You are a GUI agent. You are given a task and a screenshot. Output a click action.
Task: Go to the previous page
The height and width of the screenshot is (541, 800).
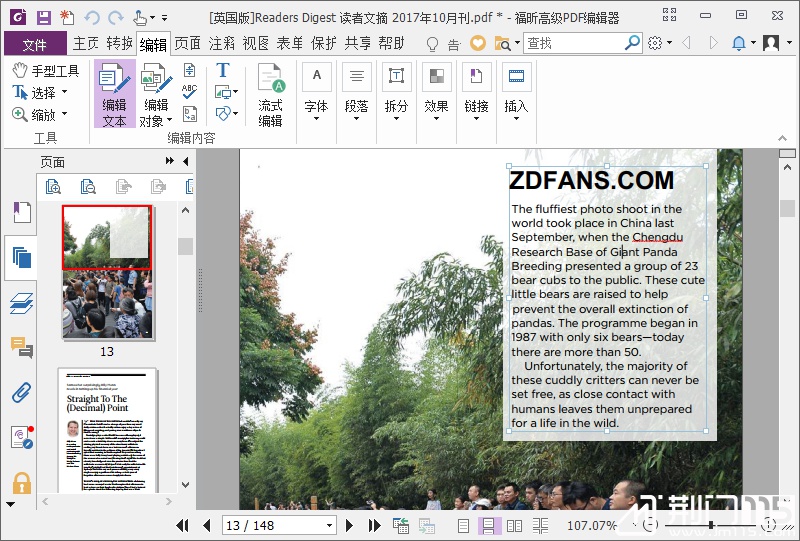(x=207, y=525)
